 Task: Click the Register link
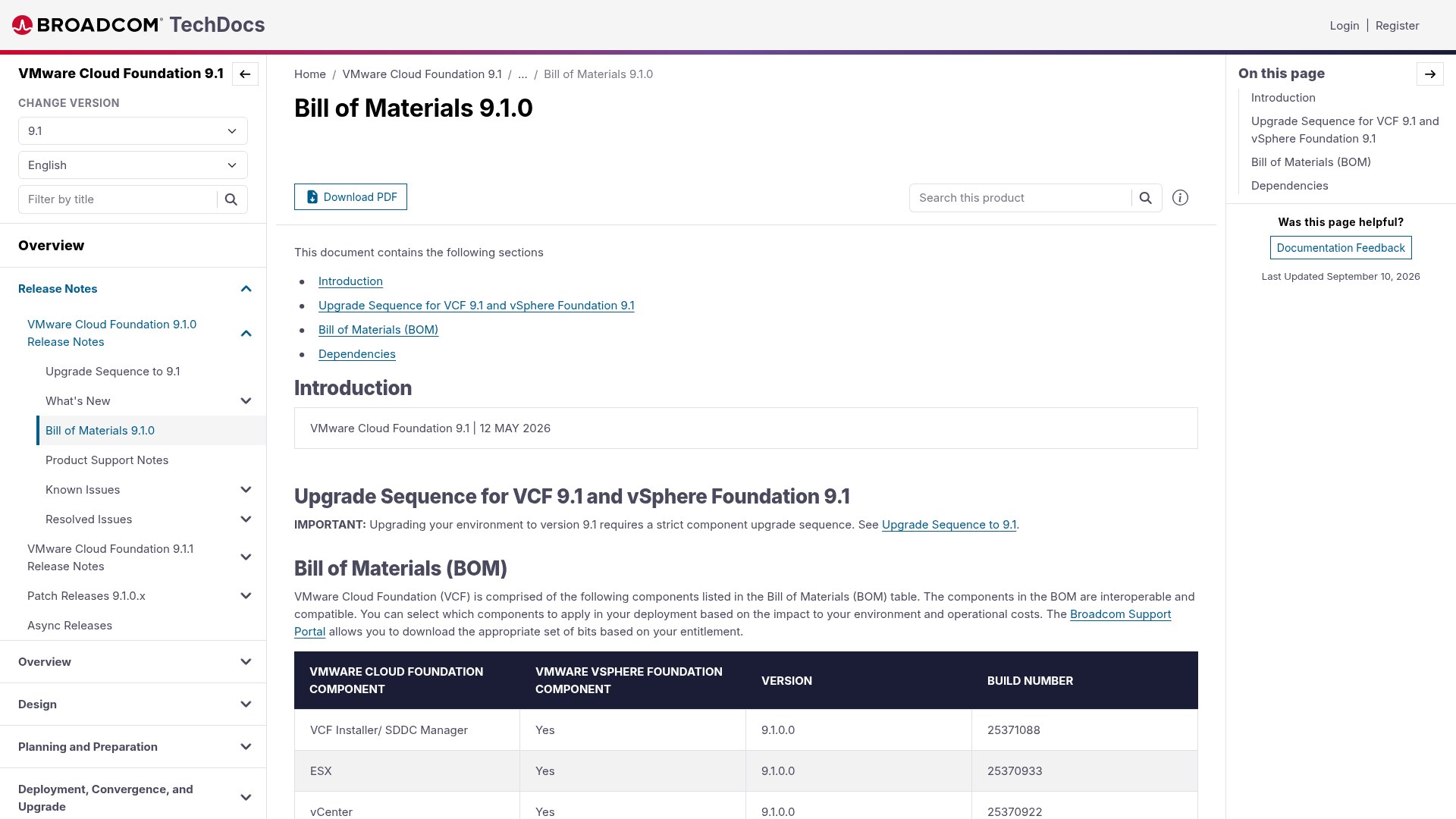click(1398, 26)
